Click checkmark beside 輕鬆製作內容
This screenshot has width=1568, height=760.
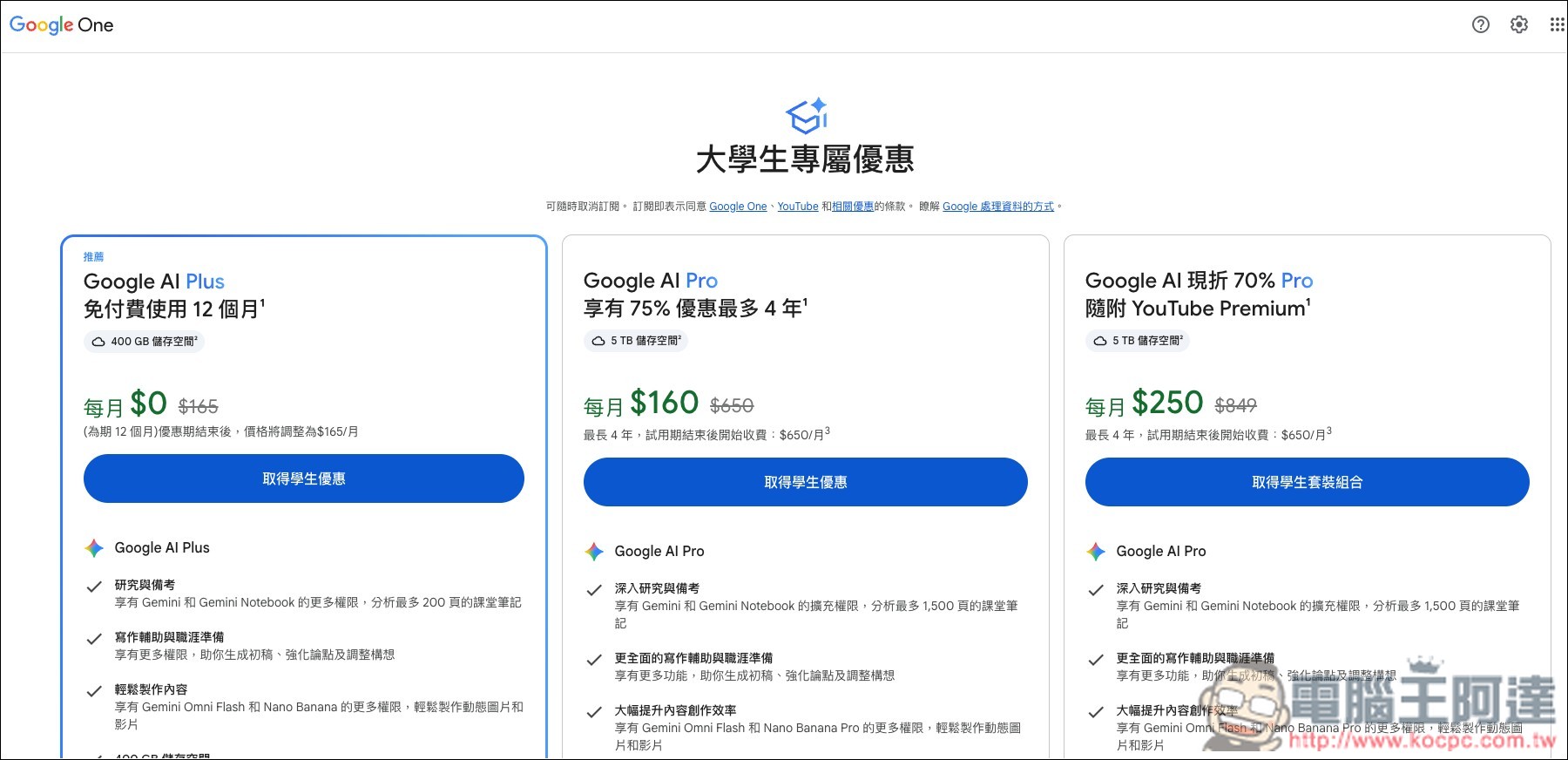(x=94, y=691)
